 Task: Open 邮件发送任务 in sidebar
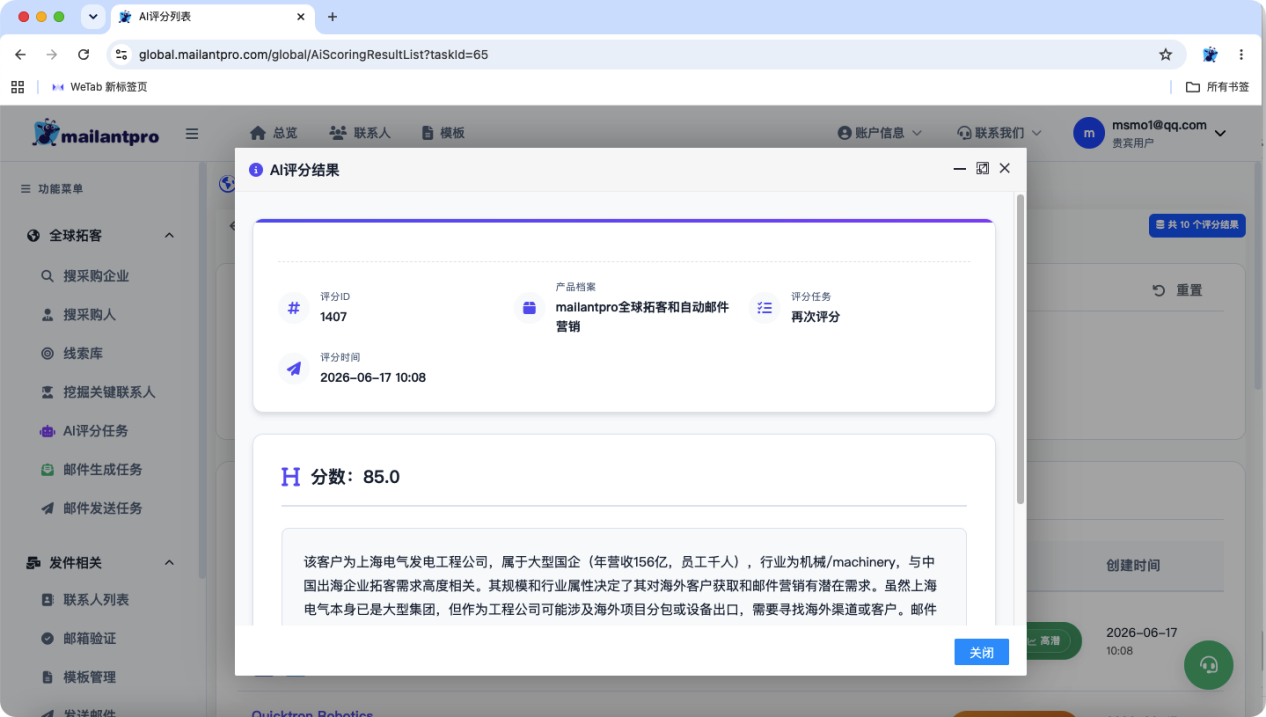point(91,508)
